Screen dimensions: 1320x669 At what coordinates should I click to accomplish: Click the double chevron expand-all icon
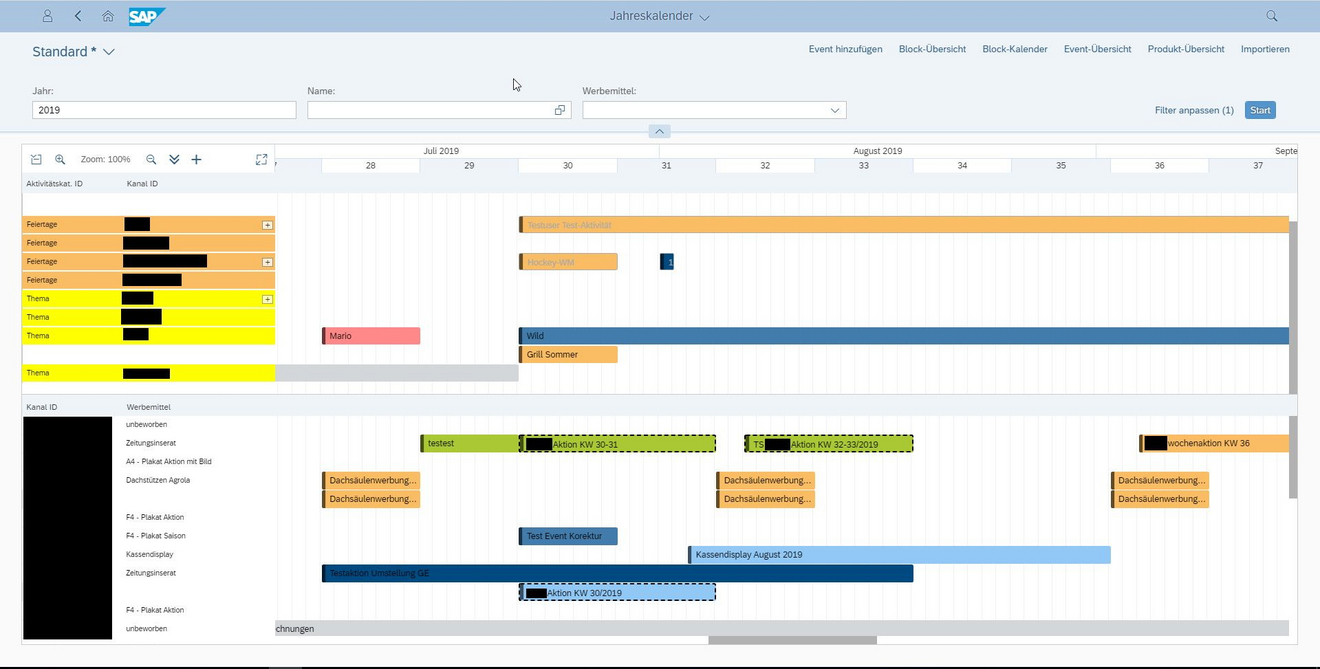tap(174, 159)
